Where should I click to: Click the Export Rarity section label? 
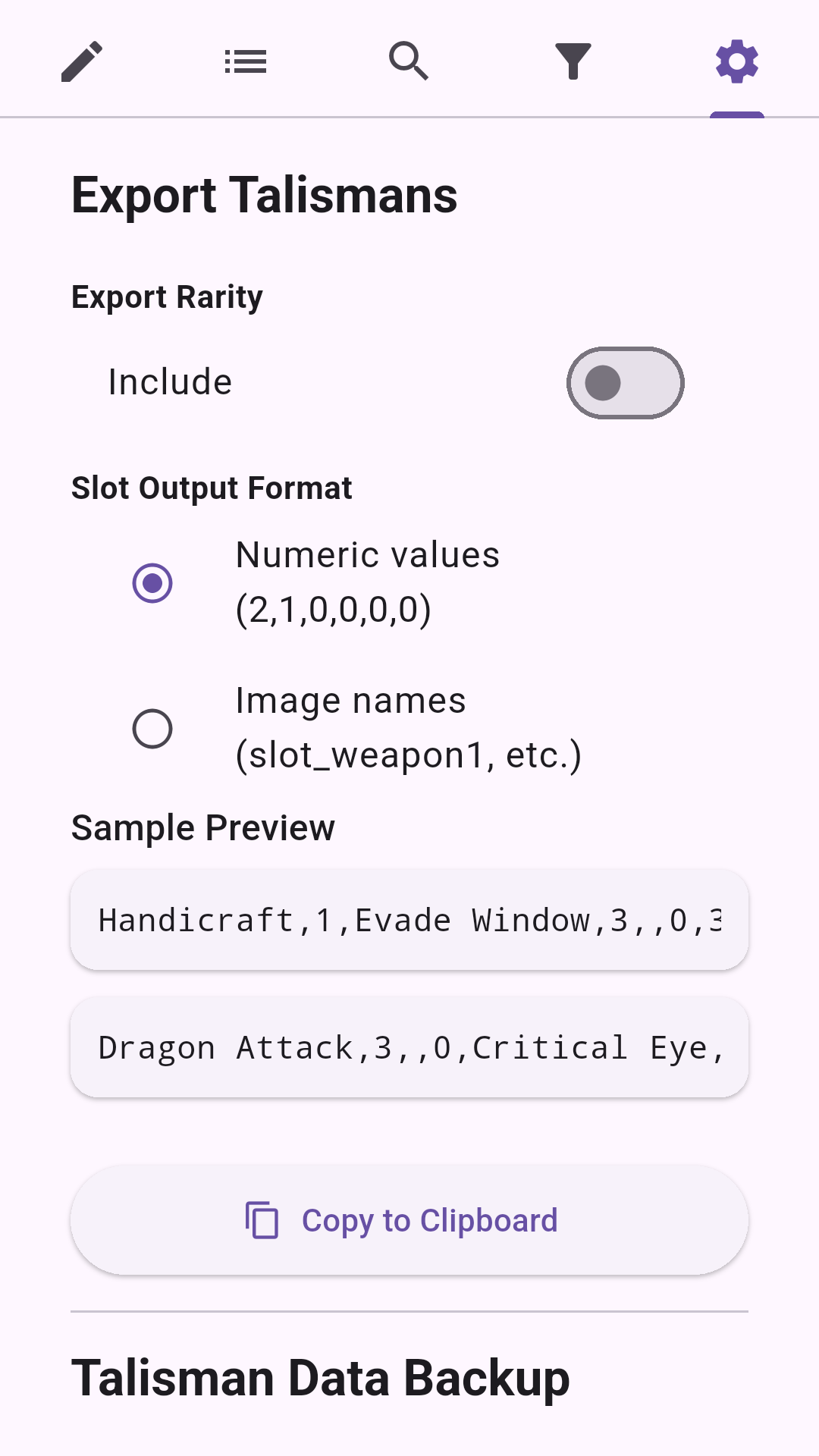pyautogui.click(x=167, y=297)
